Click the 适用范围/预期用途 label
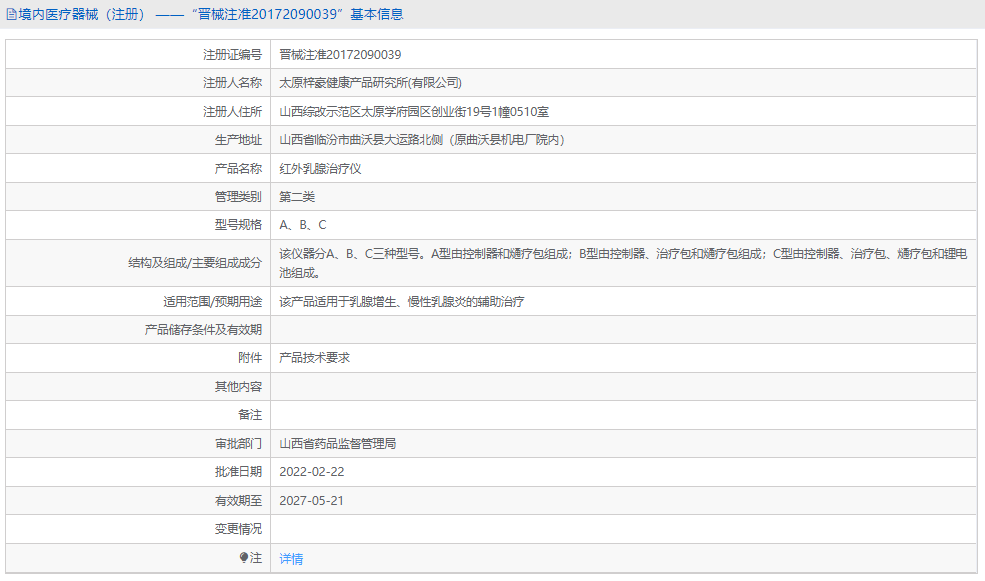Screen dimensions: 985x581 tap(212, 301)
